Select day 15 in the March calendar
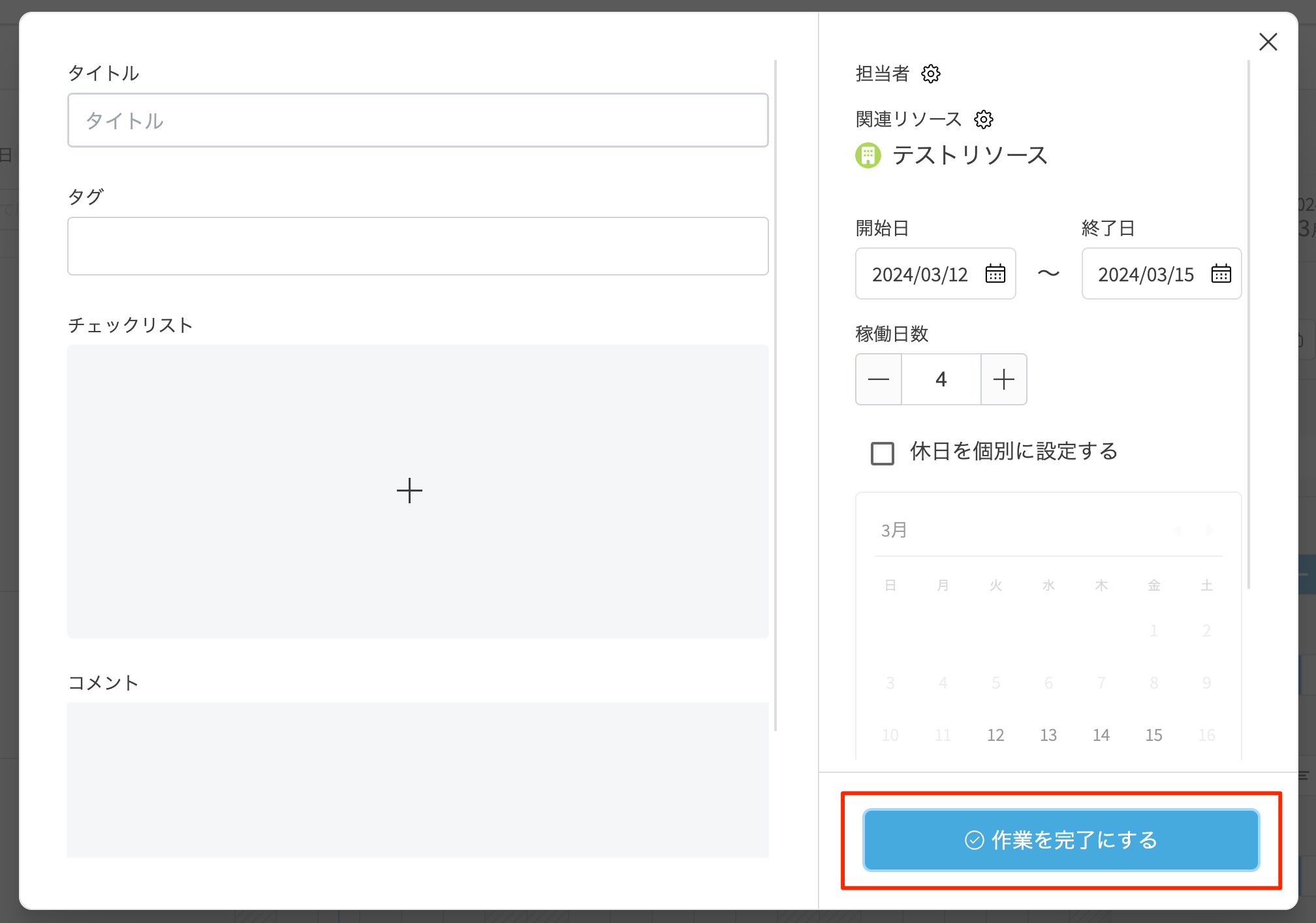This screenshot has width=1316, height=923. tap(1153, 735)
